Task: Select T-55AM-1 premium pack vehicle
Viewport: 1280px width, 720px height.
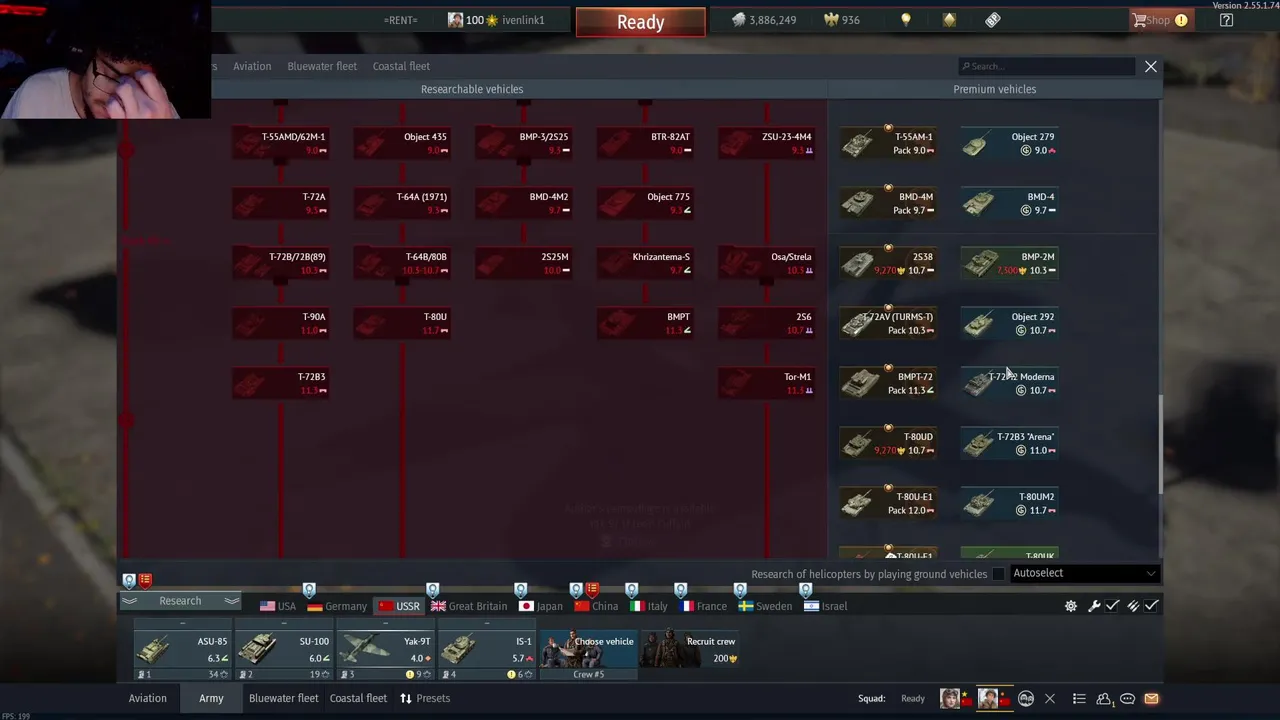Action: pyautogui.click(x=887, y=143)
